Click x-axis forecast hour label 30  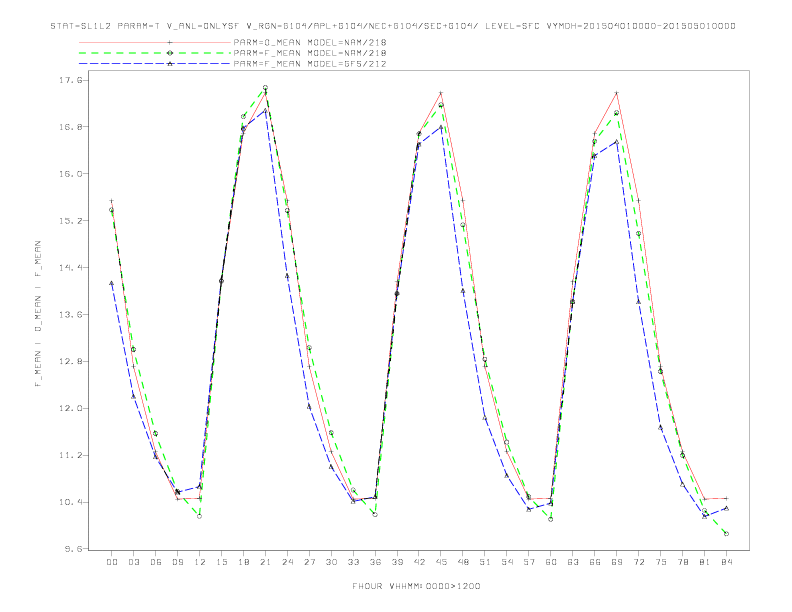(x=331, y=562)
